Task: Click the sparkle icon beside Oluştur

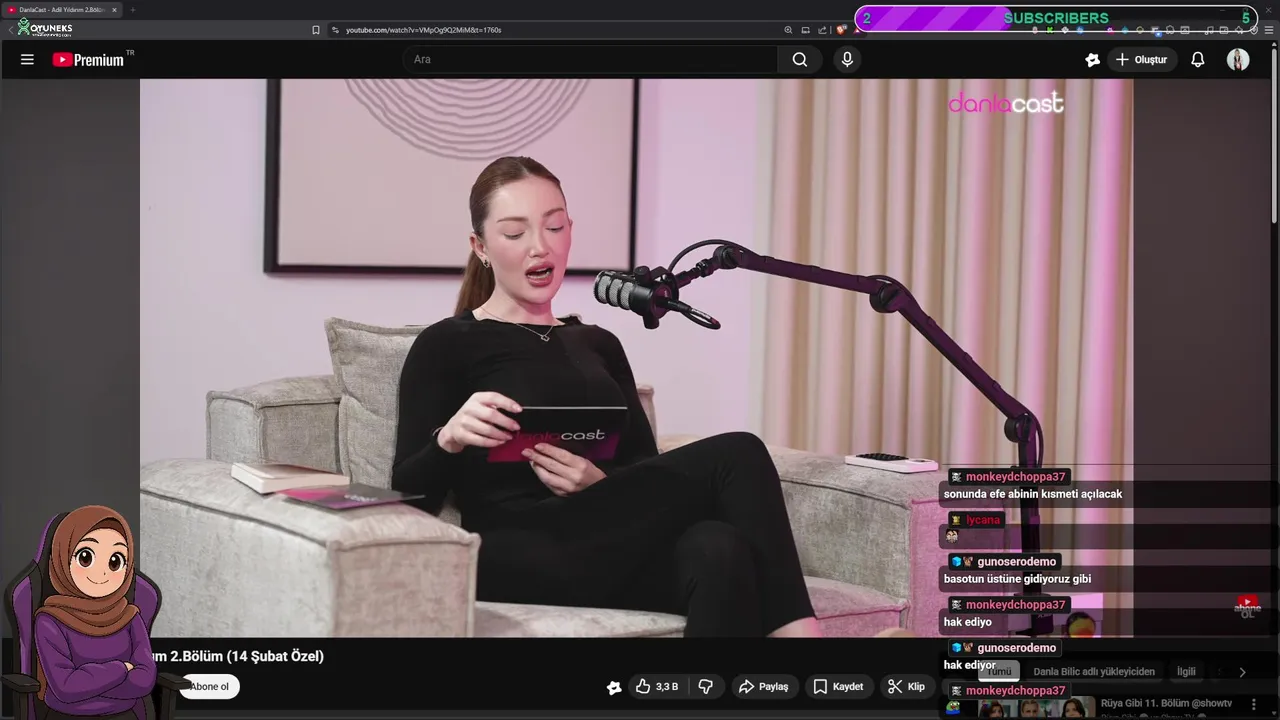Action: tap(1092, 60)
